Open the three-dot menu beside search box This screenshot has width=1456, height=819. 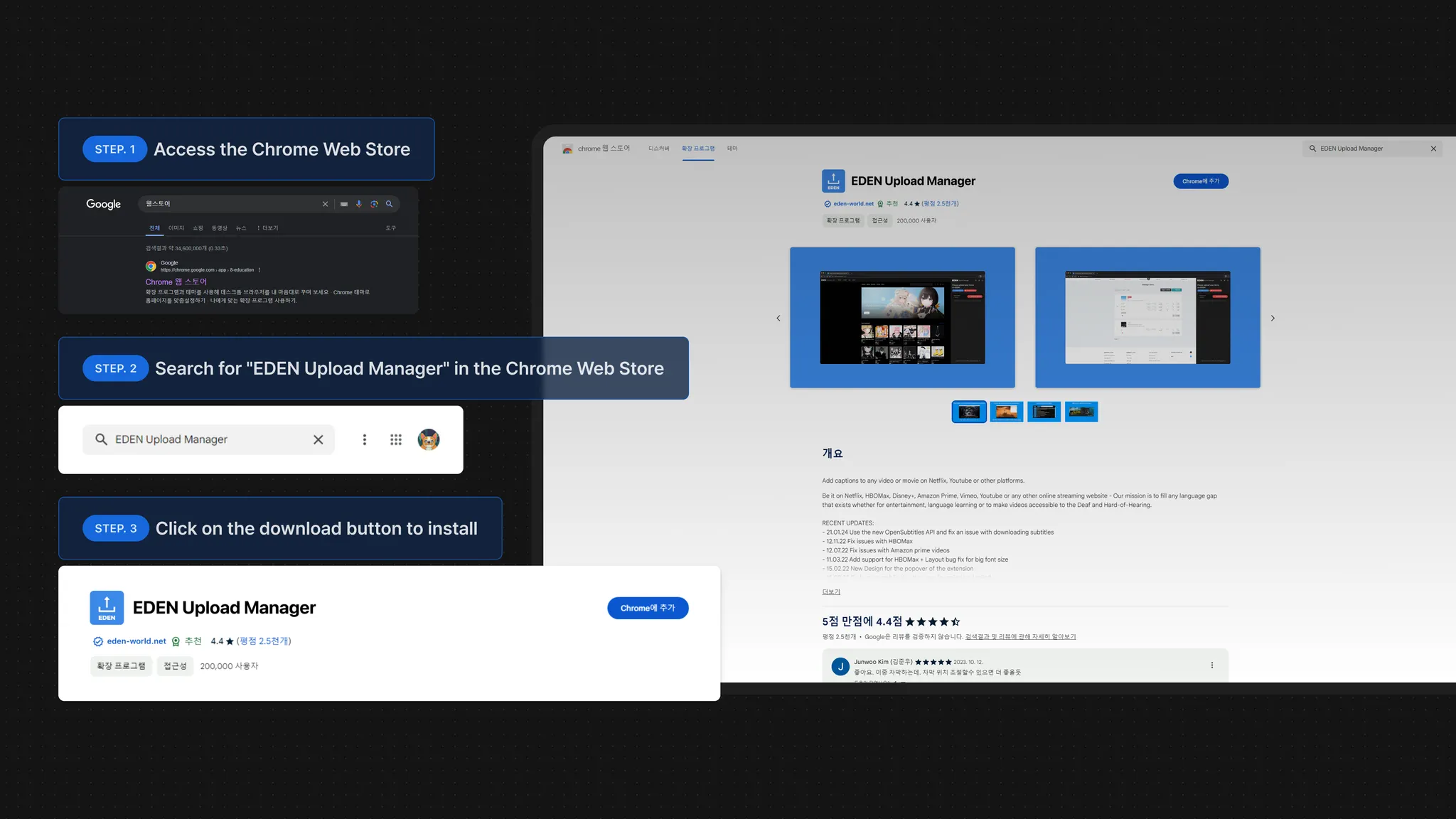[365, 439]
